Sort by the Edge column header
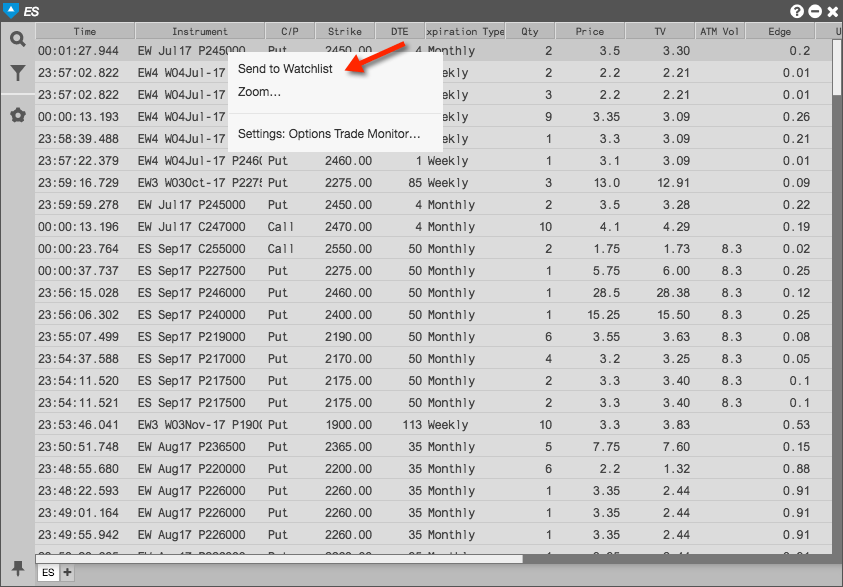This screenshot has width=843, height=587. click(780, 31)
